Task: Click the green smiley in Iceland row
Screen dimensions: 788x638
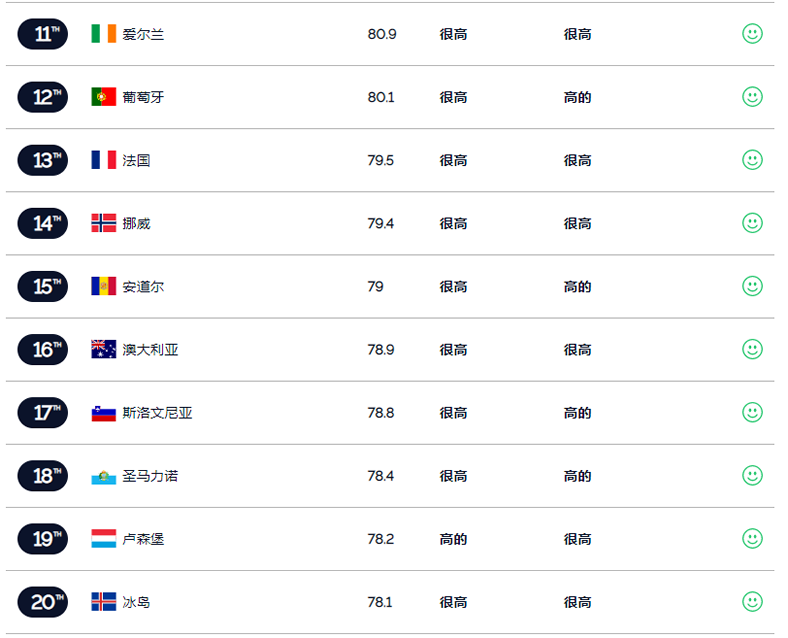Action: pos(752,602)
